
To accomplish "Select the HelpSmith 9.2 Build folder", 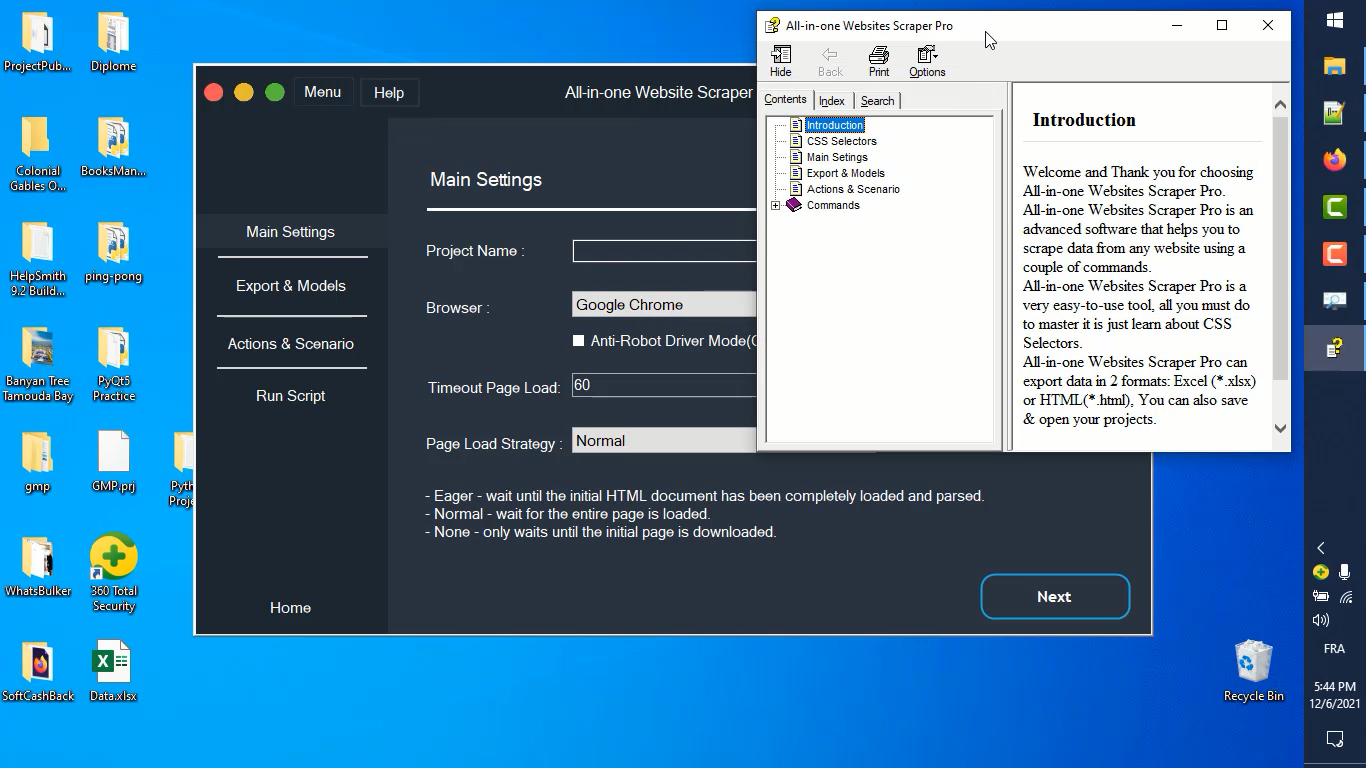I will coord(38,259).
